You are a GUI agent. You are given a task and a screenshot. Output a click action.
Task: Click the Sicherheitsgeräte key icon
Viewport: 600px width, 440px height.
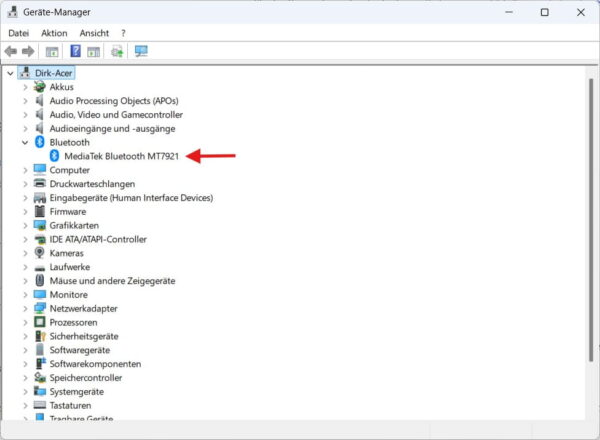(40, 336)
